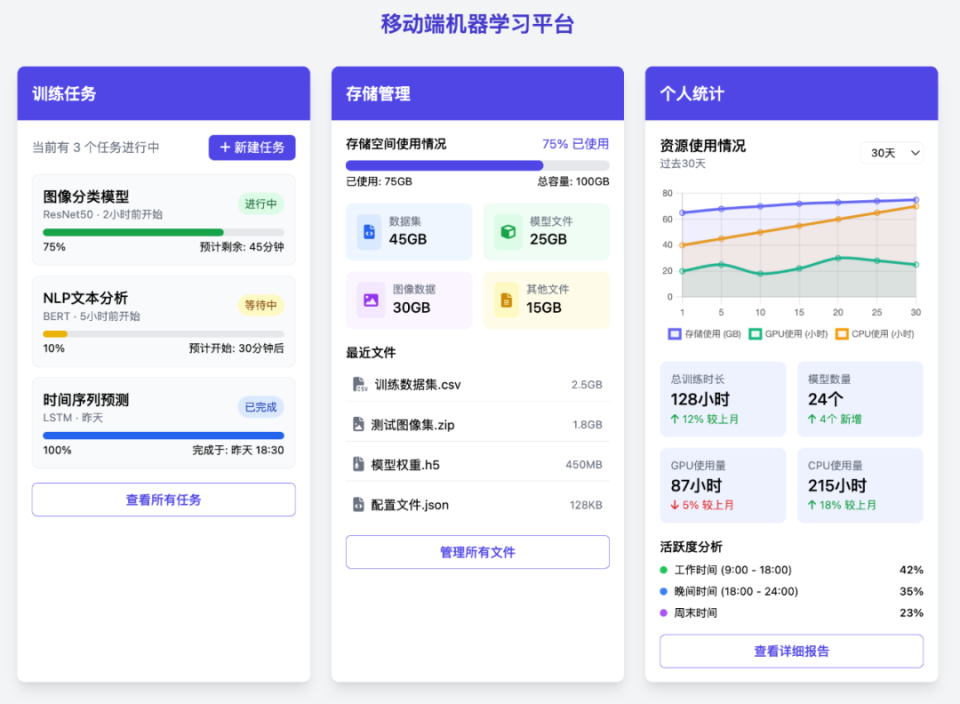Click the green dot beside 工作时间

pos(662,570)
